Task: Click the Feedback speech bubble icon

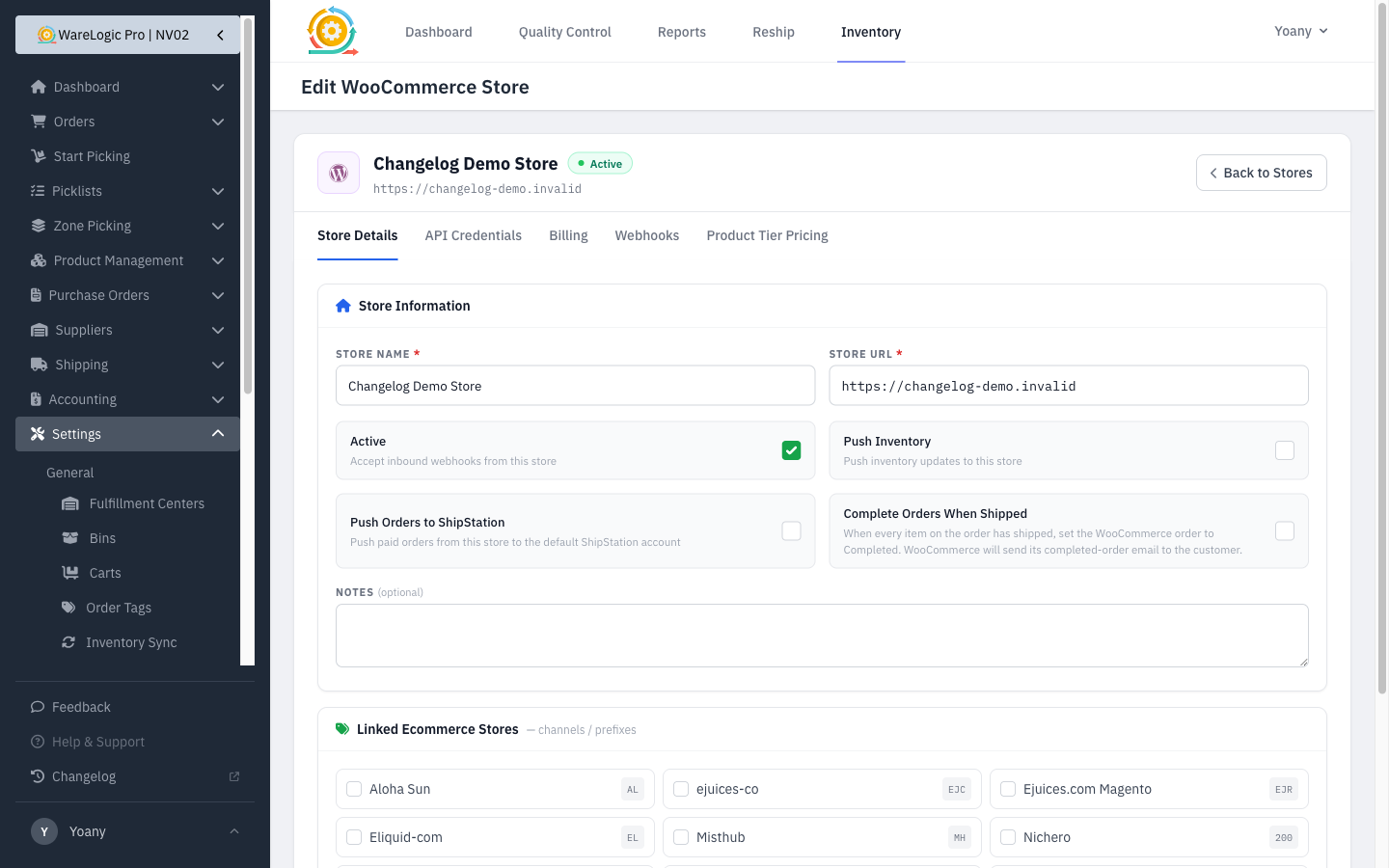Action: click(38, 707)
